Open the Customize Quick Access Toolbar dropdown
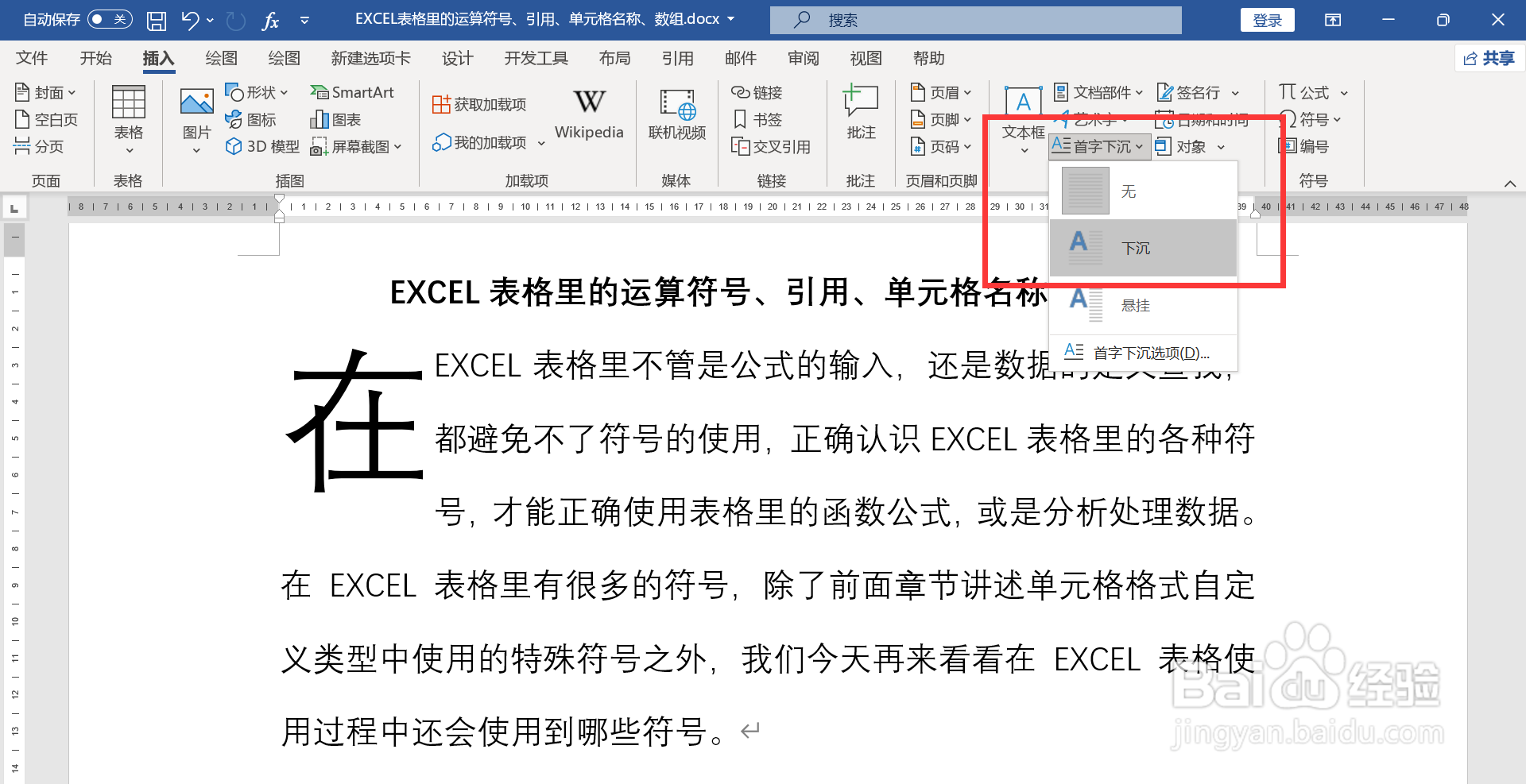 (x=304, y=20)
